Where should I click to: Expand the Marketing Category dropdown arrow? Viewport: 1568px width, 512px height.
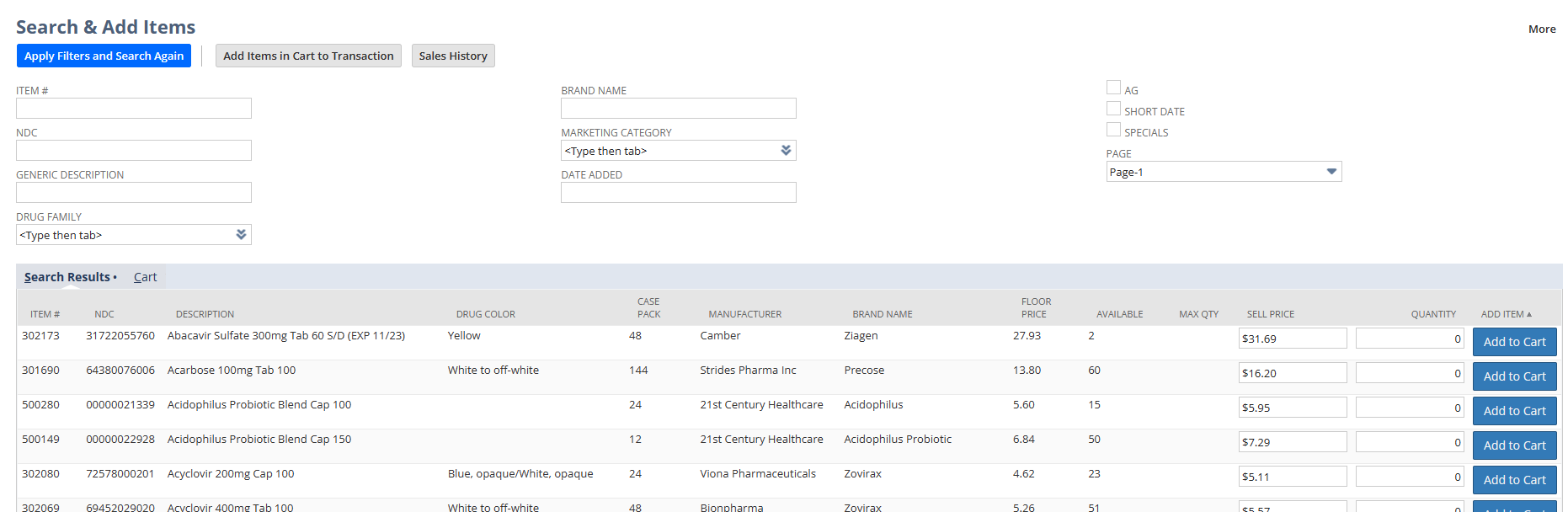(785, 151)
